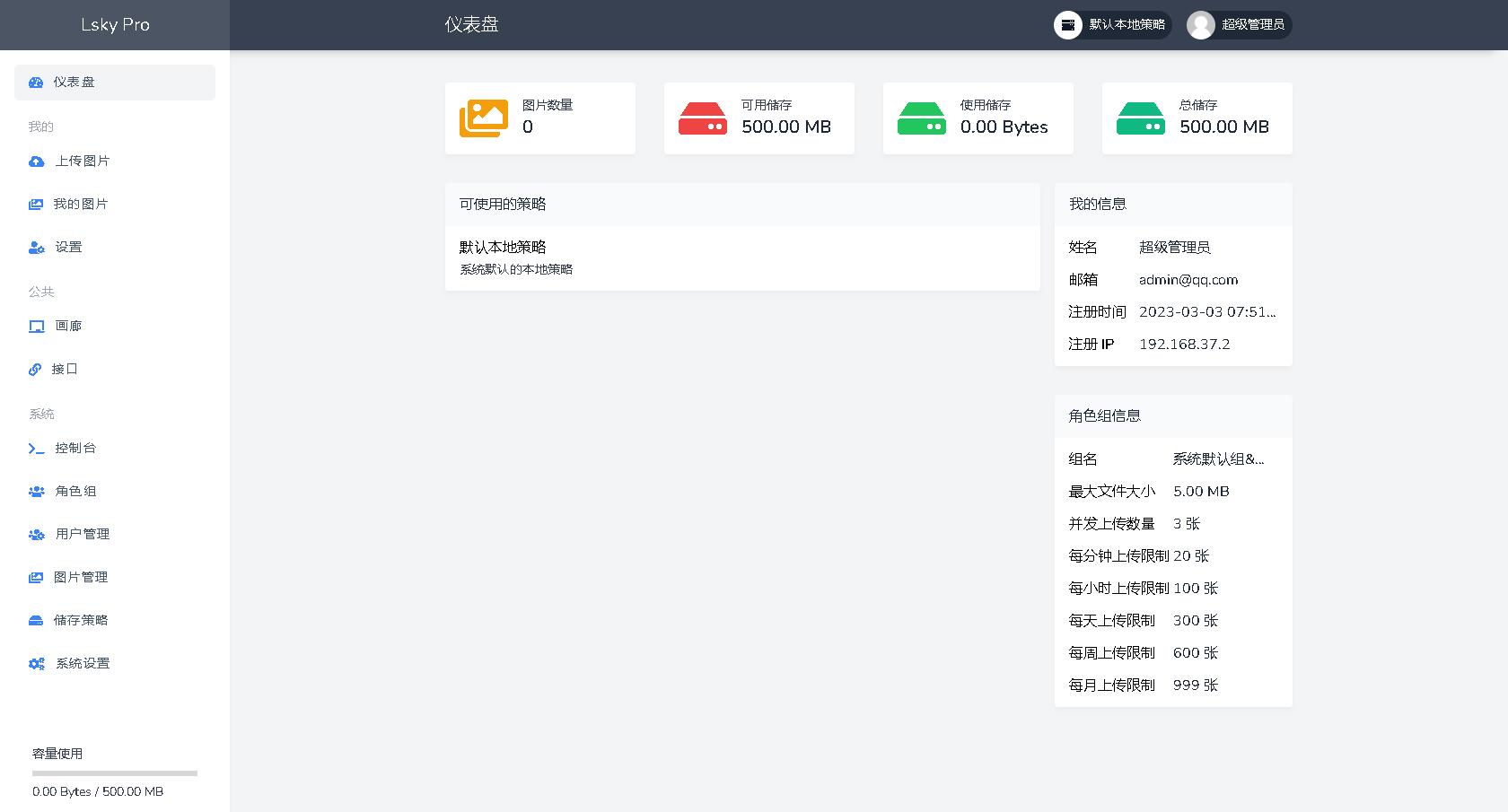1508x812 pixels.
Task: Open 画廊 via the monitor icon
Action: coord(36,326)
